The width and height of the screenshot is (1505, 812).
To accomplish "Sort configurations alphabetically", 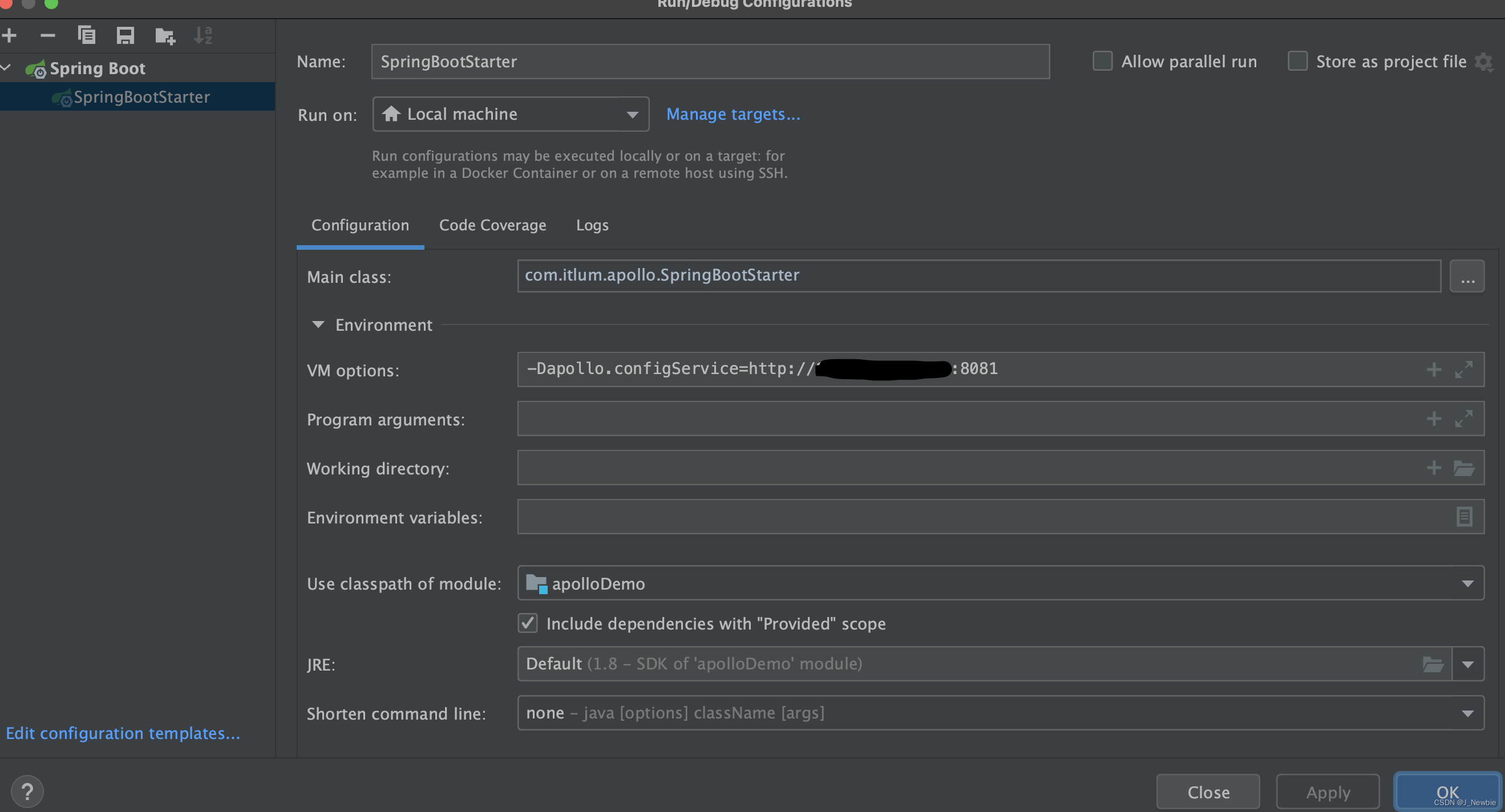I will [x=203, y=35].
